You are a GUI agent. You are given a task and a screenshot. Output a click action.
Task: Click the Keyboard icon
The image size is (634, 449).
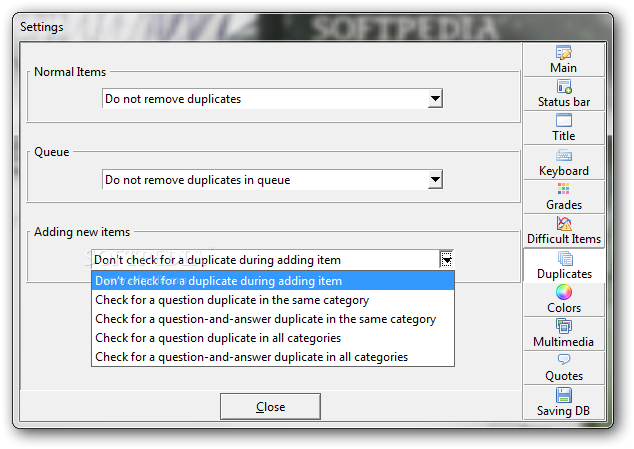click(x=564, y=155)
